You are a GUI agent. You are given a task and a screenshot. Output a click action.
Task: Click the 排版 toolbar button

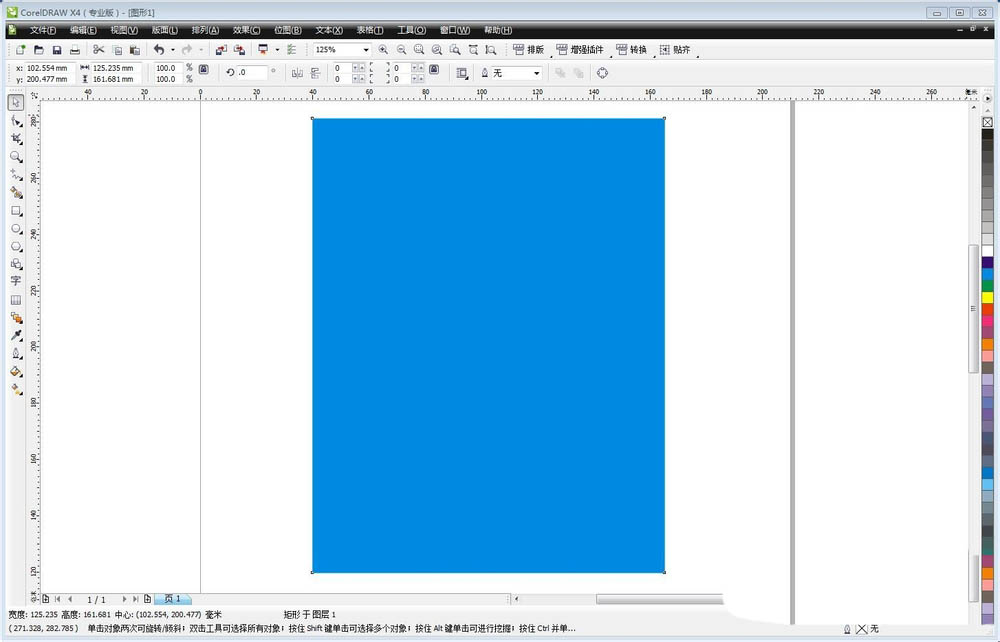point(528,50)
